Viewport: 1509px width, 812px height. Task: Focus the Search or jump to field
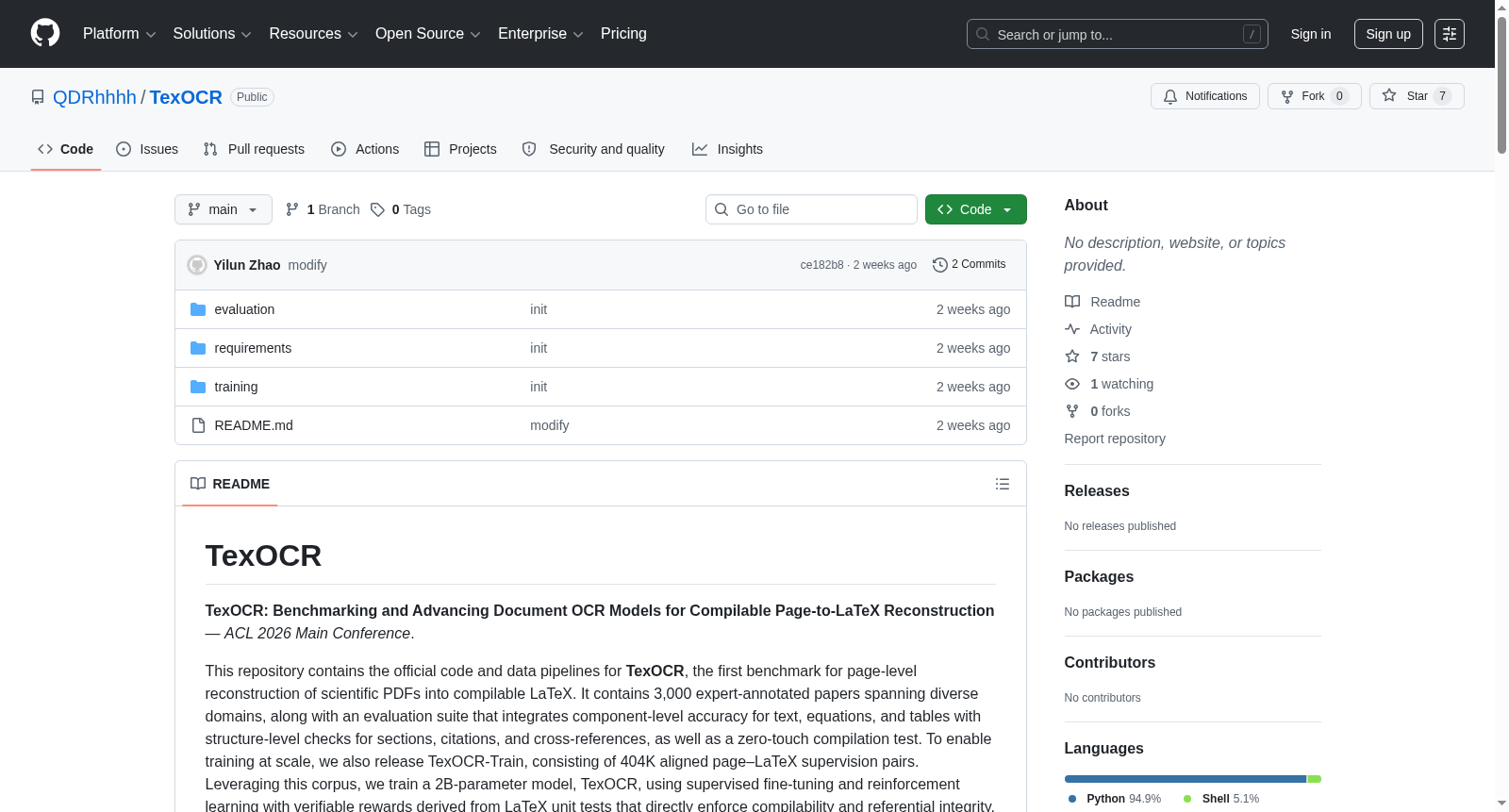[x=1118, y=34]
